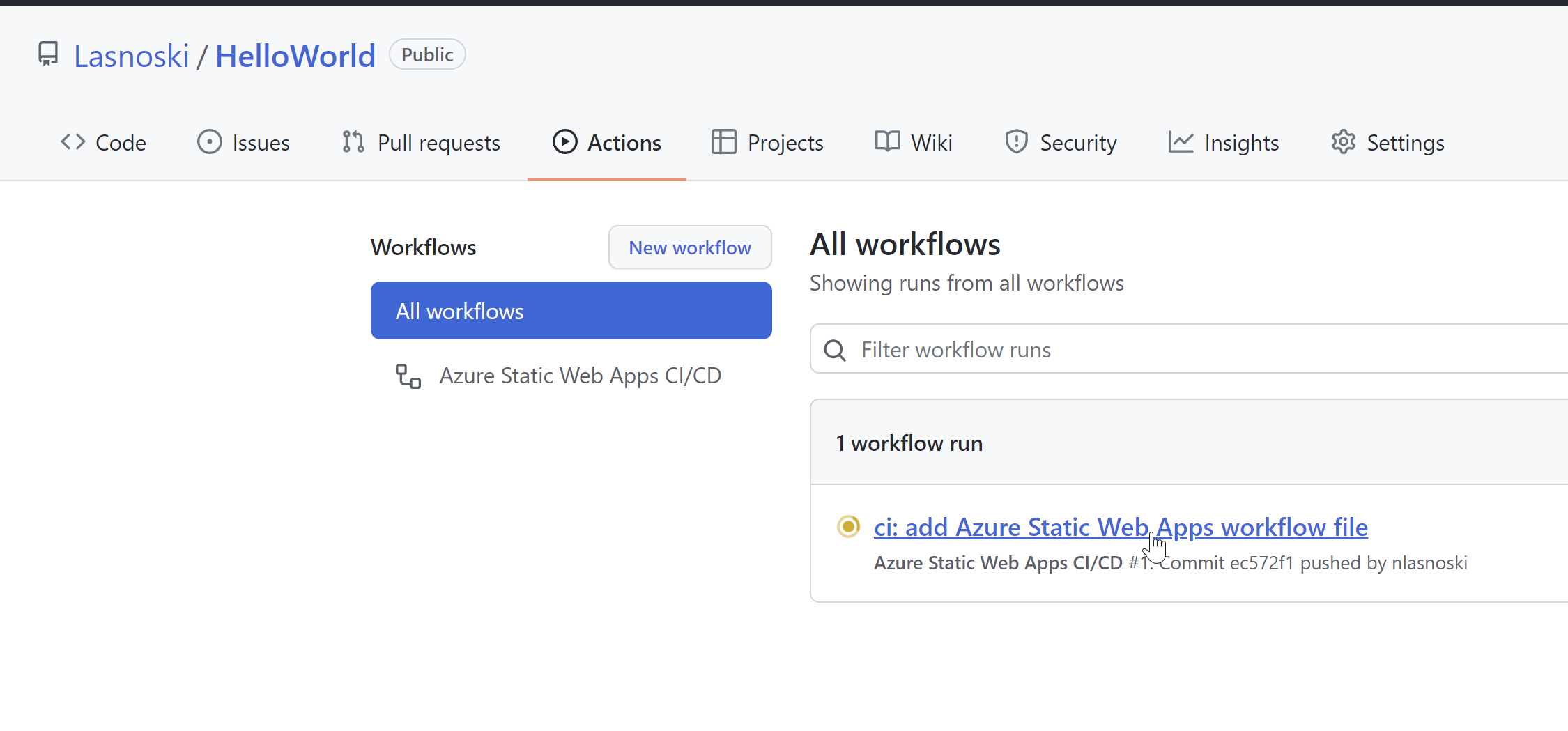The image size is (1568, 731).
Task: Click the Pull requests branch icon
Action: coord(353,142)
